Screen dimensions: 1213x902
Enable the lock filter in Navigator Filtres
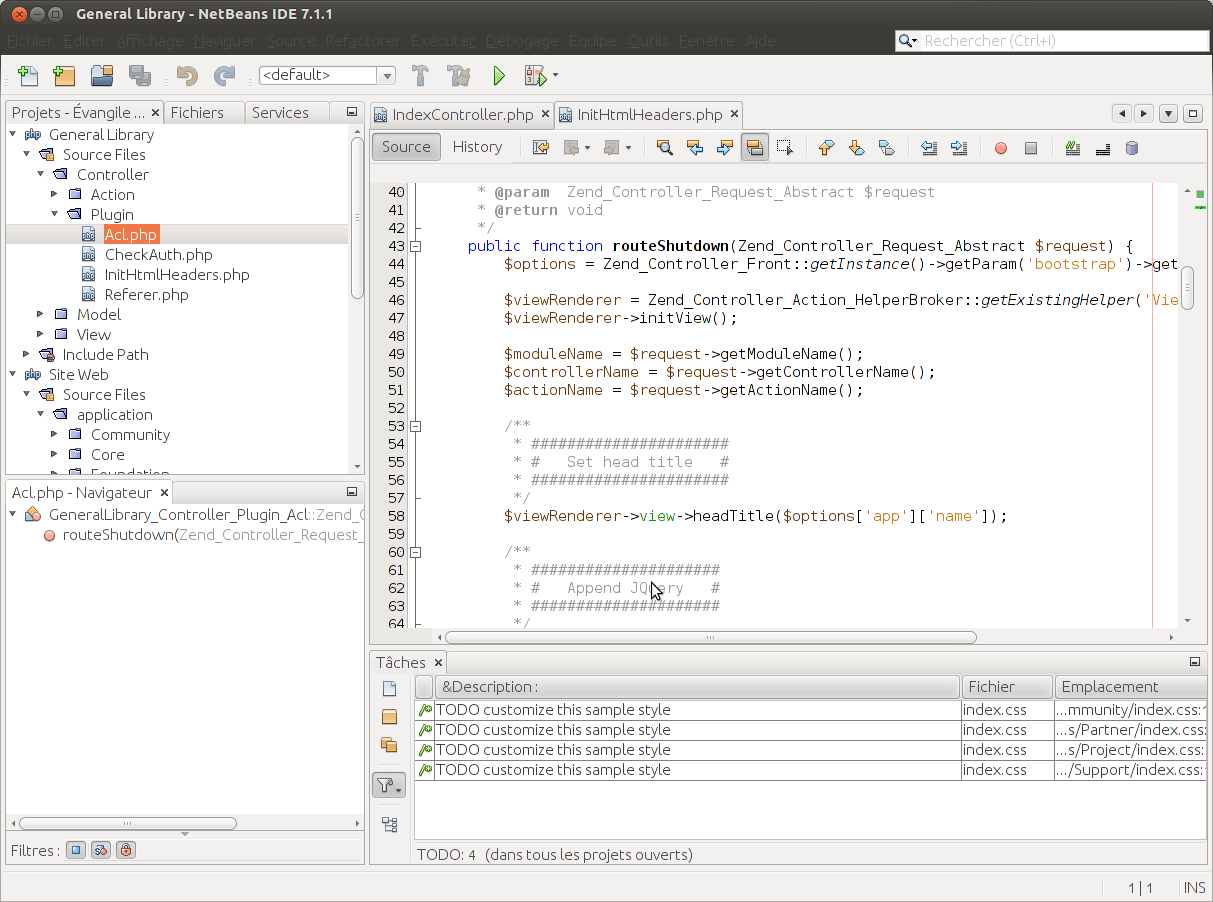[x=124, y=849]
